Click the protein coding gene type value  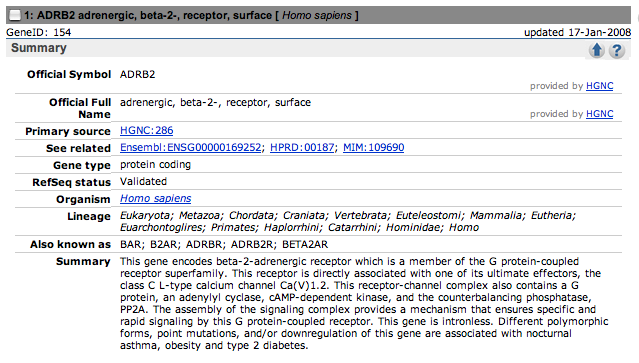[x=155, y=165]
